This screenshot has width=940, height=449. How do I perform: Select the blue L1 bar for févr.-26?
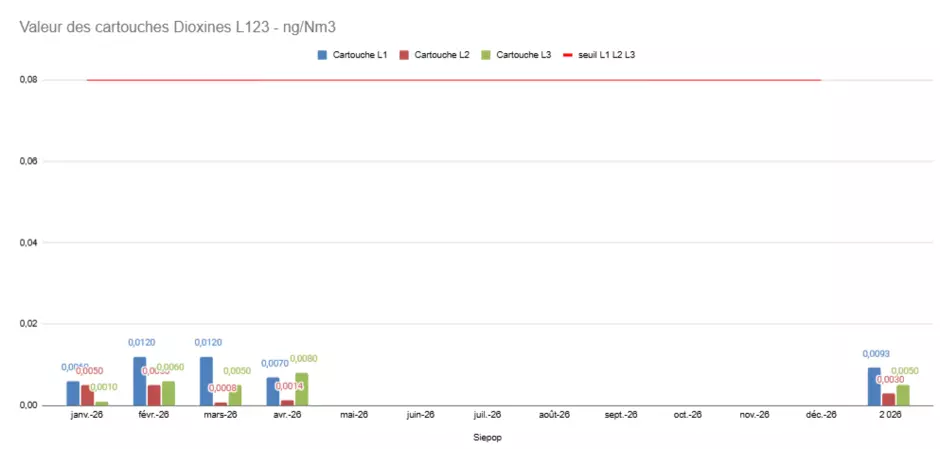pyautogui.click(x=140, y=381)
